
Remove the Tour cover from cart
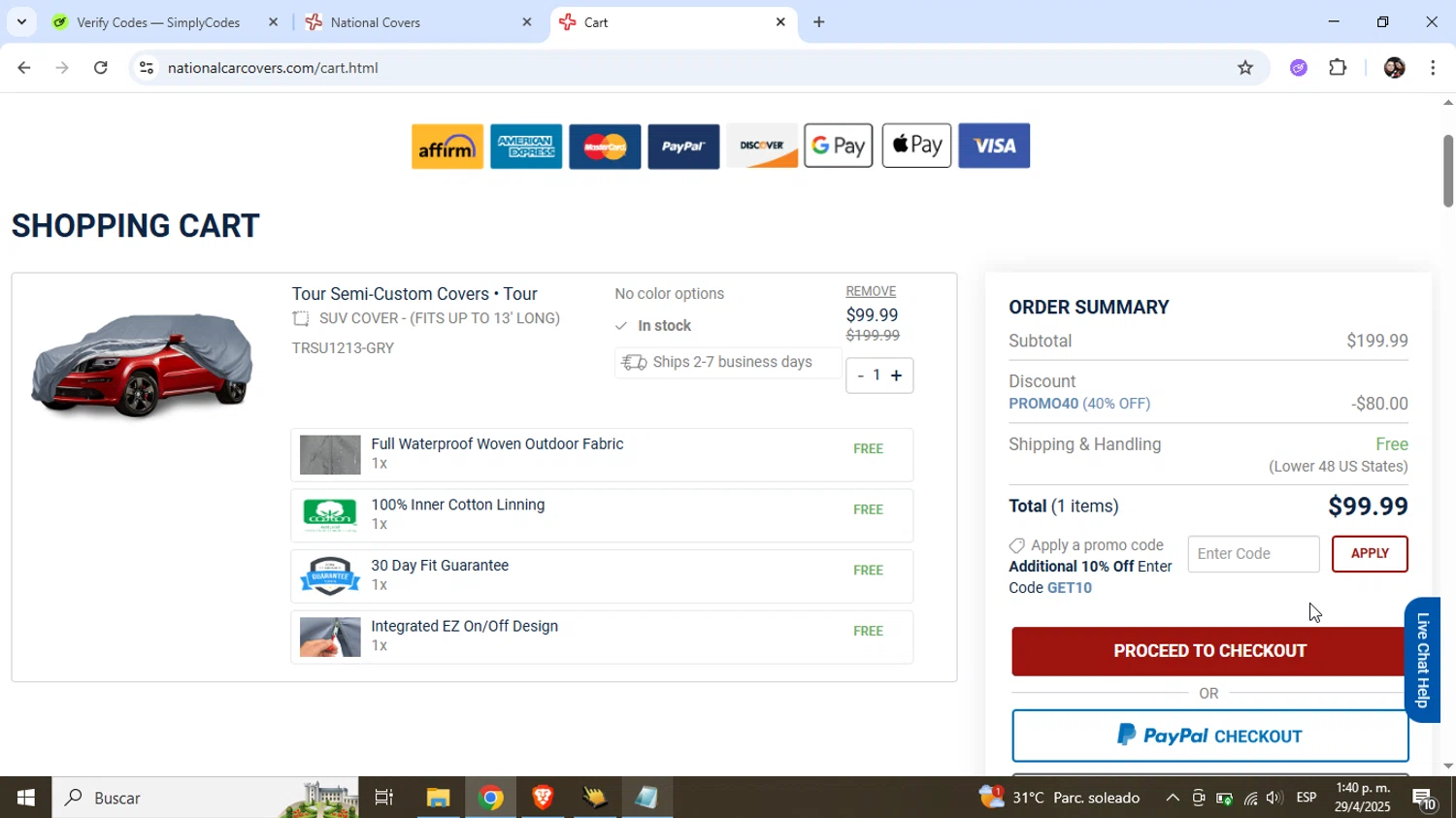[871, 291]
